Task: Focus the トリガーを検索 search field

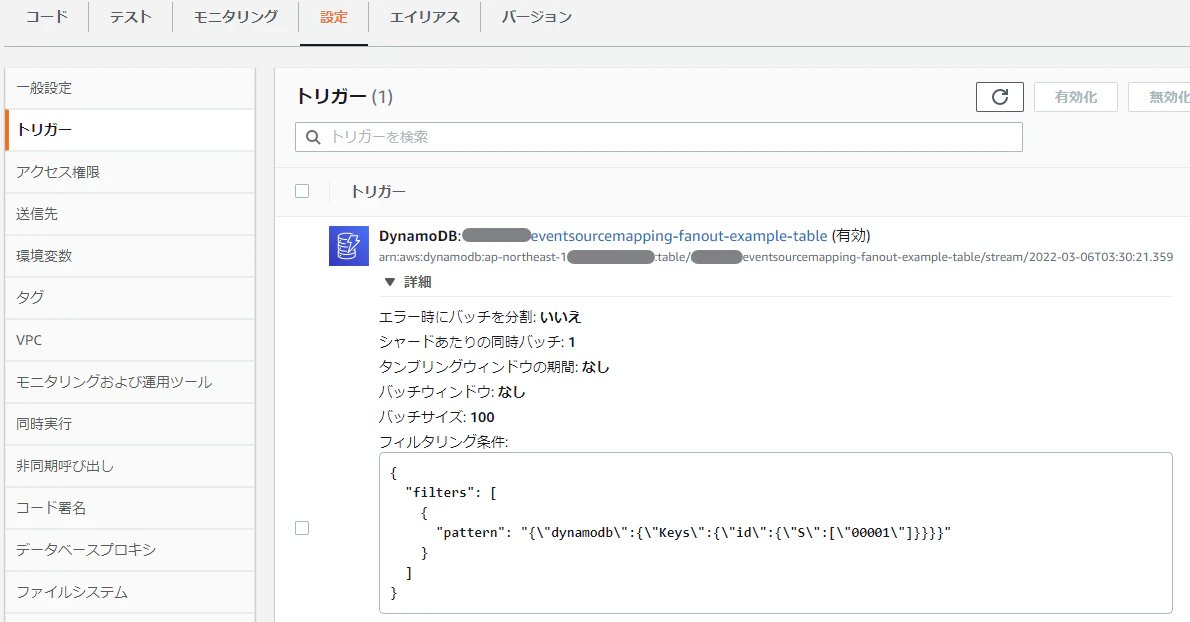Action: click(x=659, y=137)
